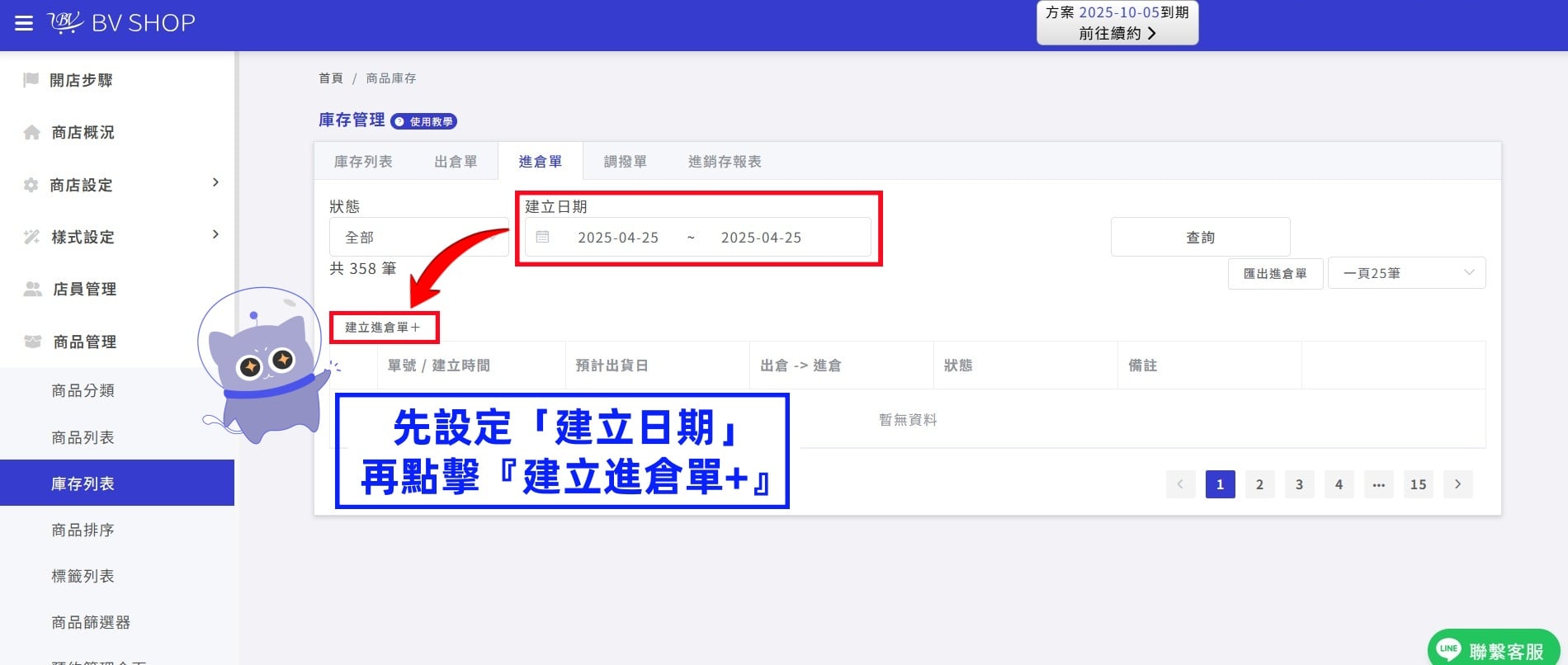The width and height of the screenshot is (1568, 665).
Task: Click the LINE 聯繫客服 chat button
Action: [1493, 650]
